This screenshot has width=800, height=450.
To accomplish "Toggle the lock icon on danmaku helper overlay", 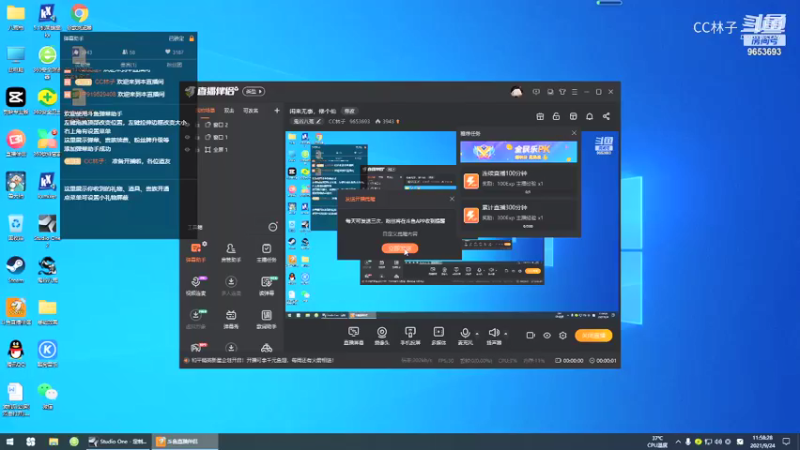I will (192, 38).
